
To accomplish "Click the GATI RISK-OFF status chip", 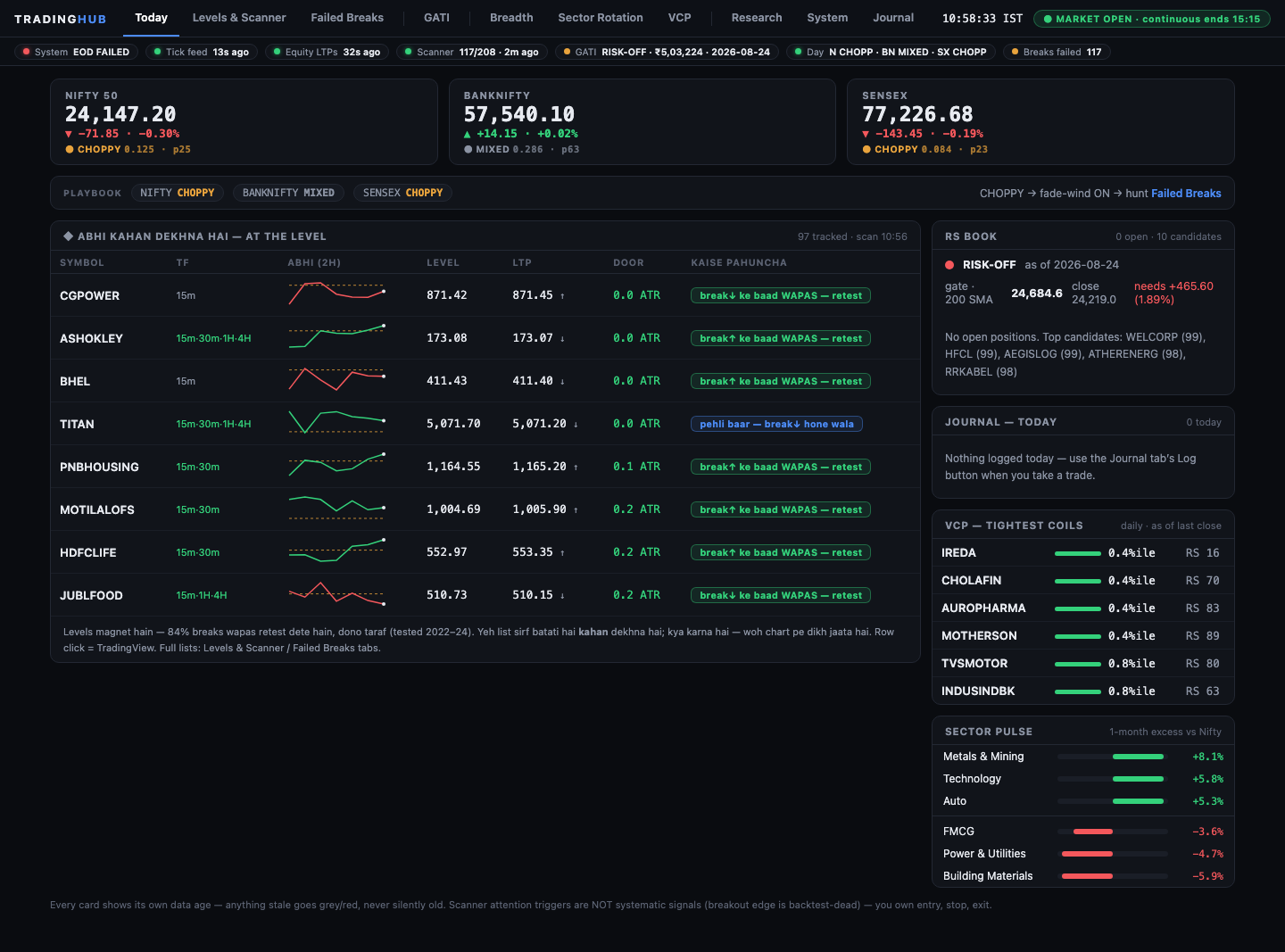I will point(667,52).
